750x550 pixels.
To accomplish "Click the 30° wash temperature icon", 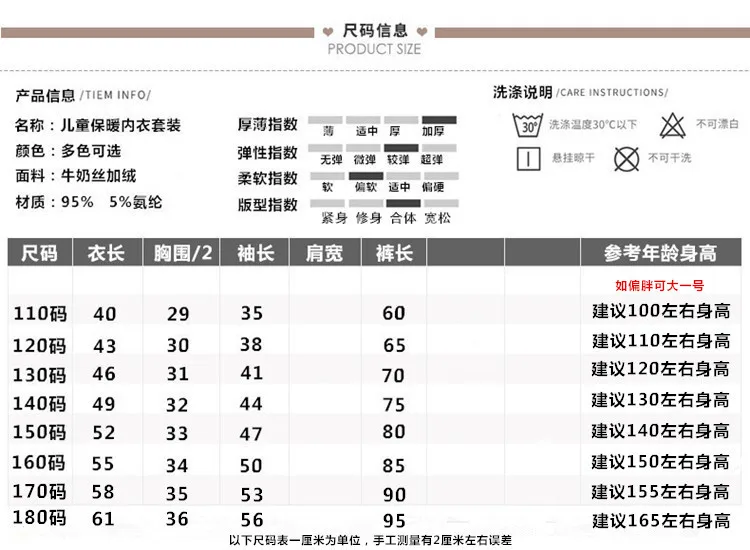I will point(528,125).
